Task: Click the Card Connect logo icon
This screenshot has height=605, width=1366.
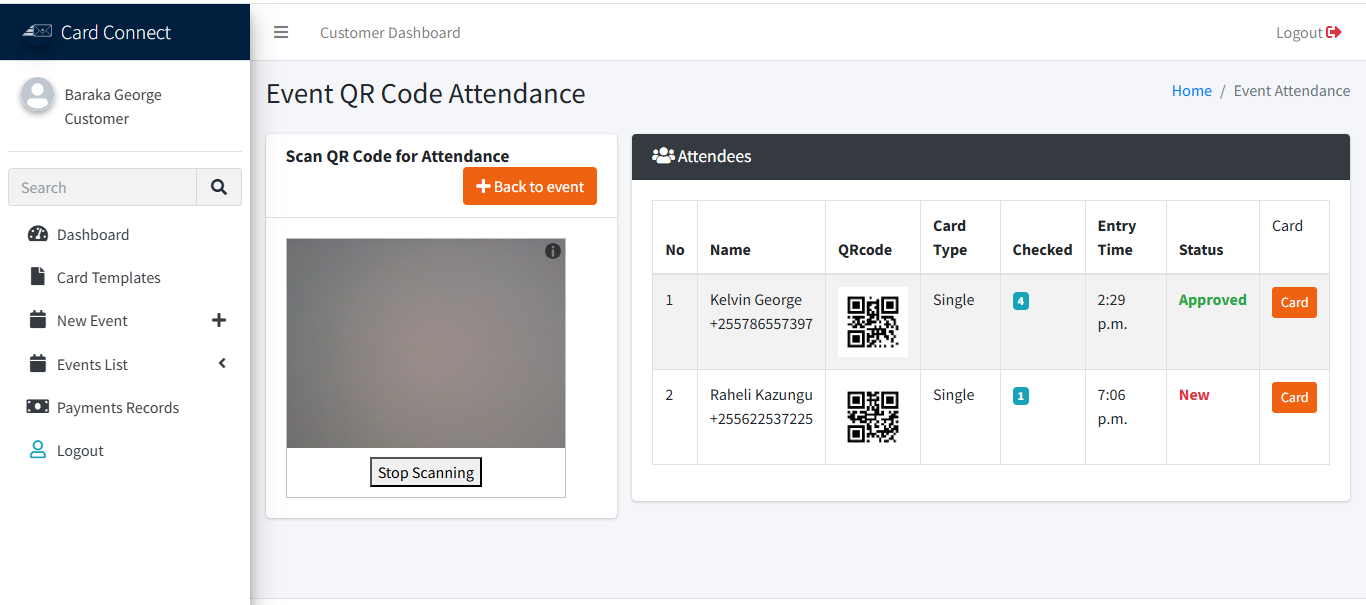Action: 38,32
